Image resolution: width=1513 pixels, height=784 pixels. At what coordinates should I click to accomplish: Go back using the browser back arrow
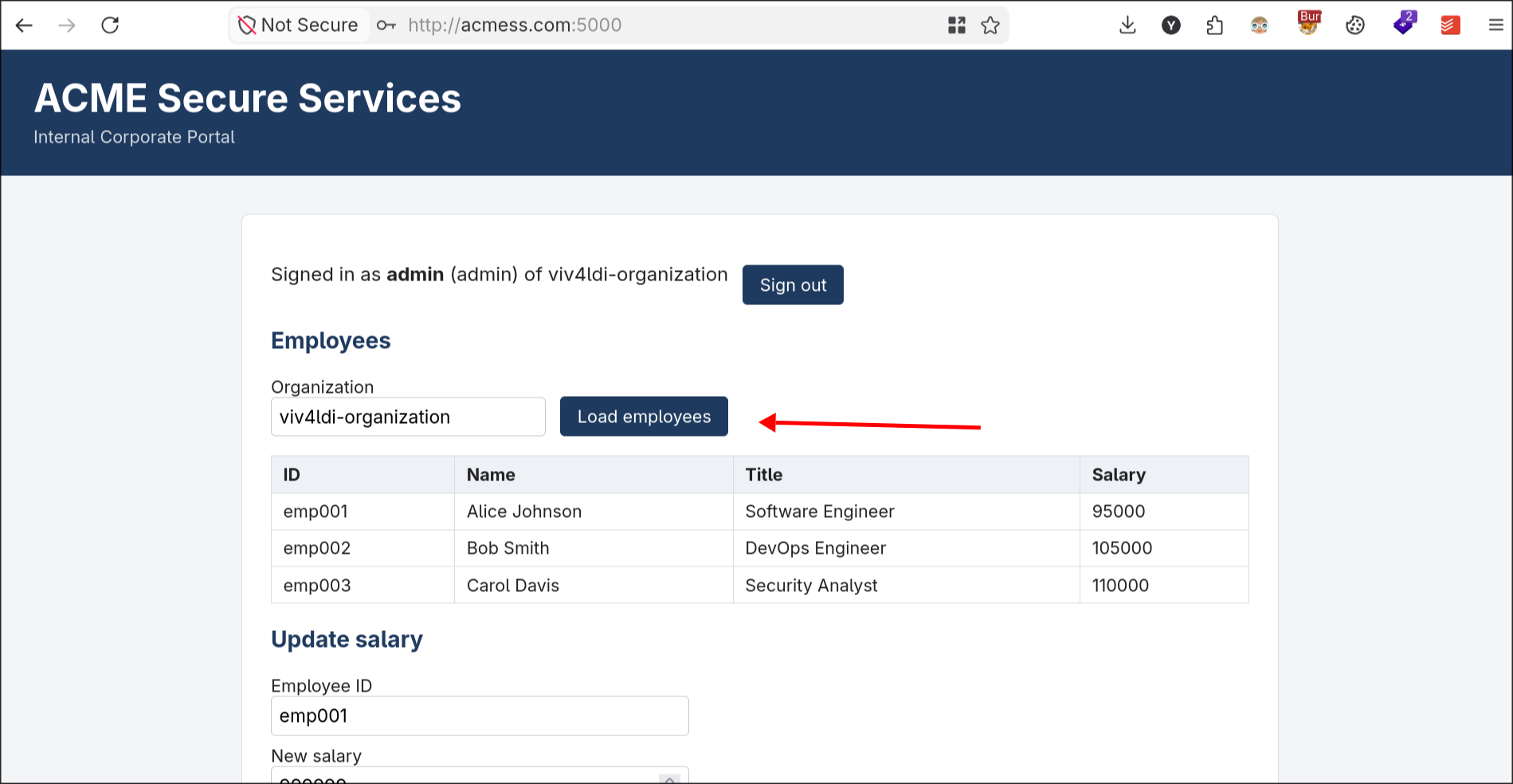(24, 25)
